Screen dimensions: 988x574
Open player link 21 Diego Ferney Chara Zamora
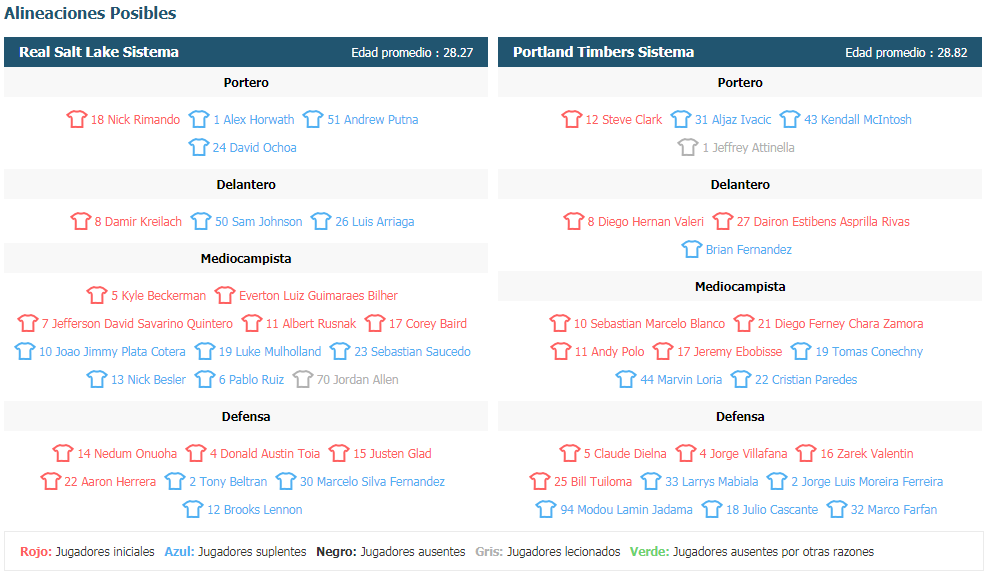841,324
